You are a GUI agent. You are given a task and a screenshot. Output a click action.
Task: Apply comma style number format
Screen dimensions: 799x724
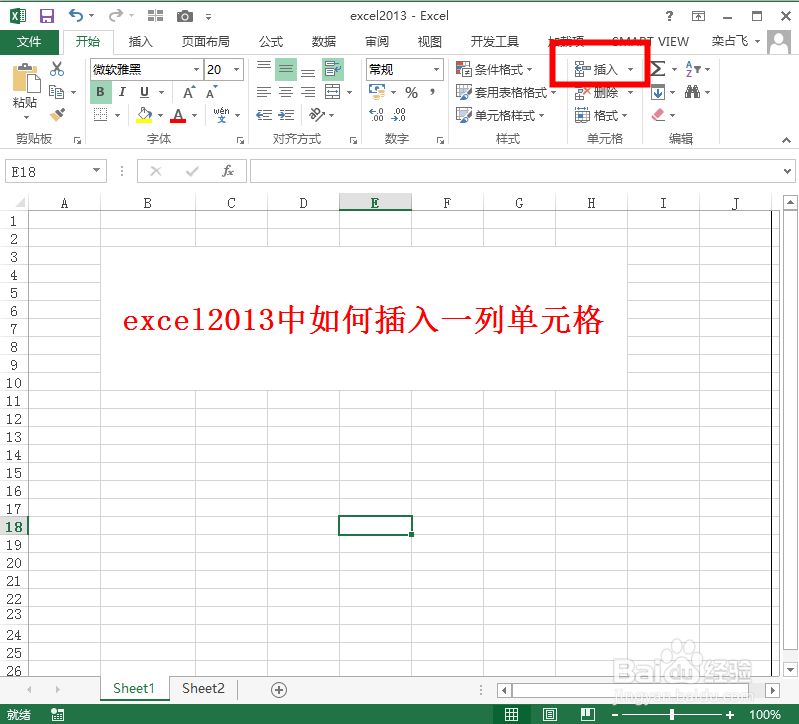pyautogui.click(x=432, y=92)
